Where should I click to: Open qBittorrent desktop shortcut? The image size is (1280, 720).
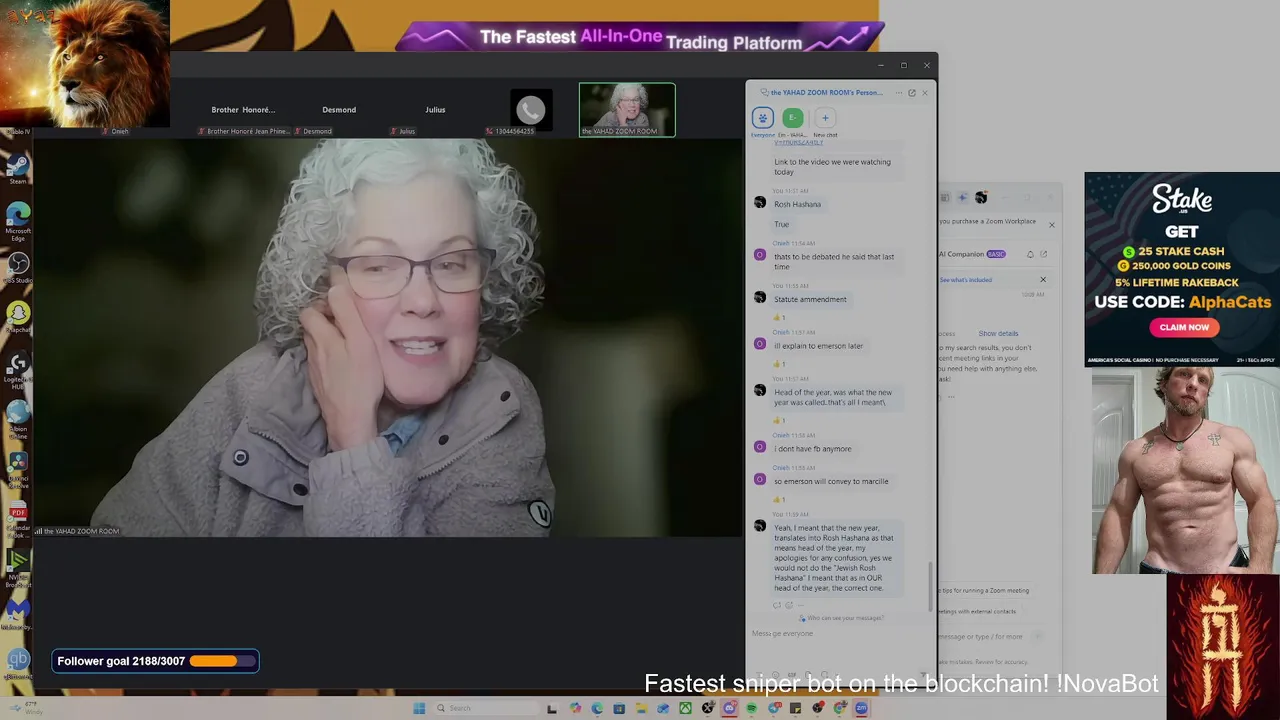click(18, 662)
